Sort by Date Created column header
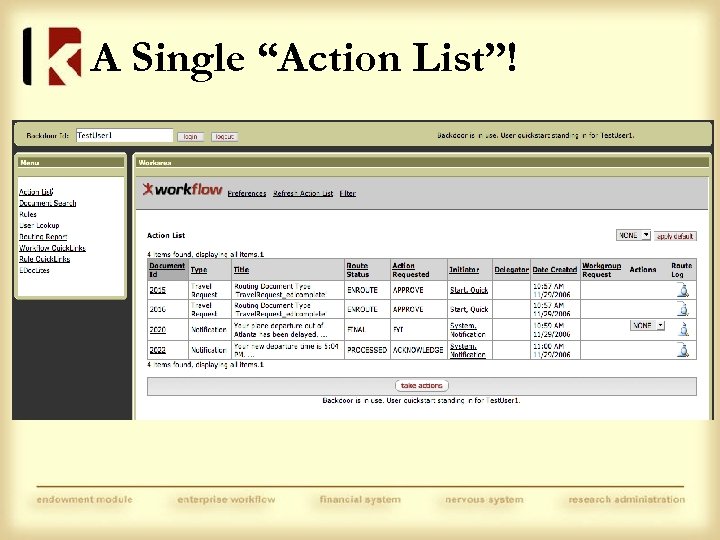720x540 pixels. point(555,270)
